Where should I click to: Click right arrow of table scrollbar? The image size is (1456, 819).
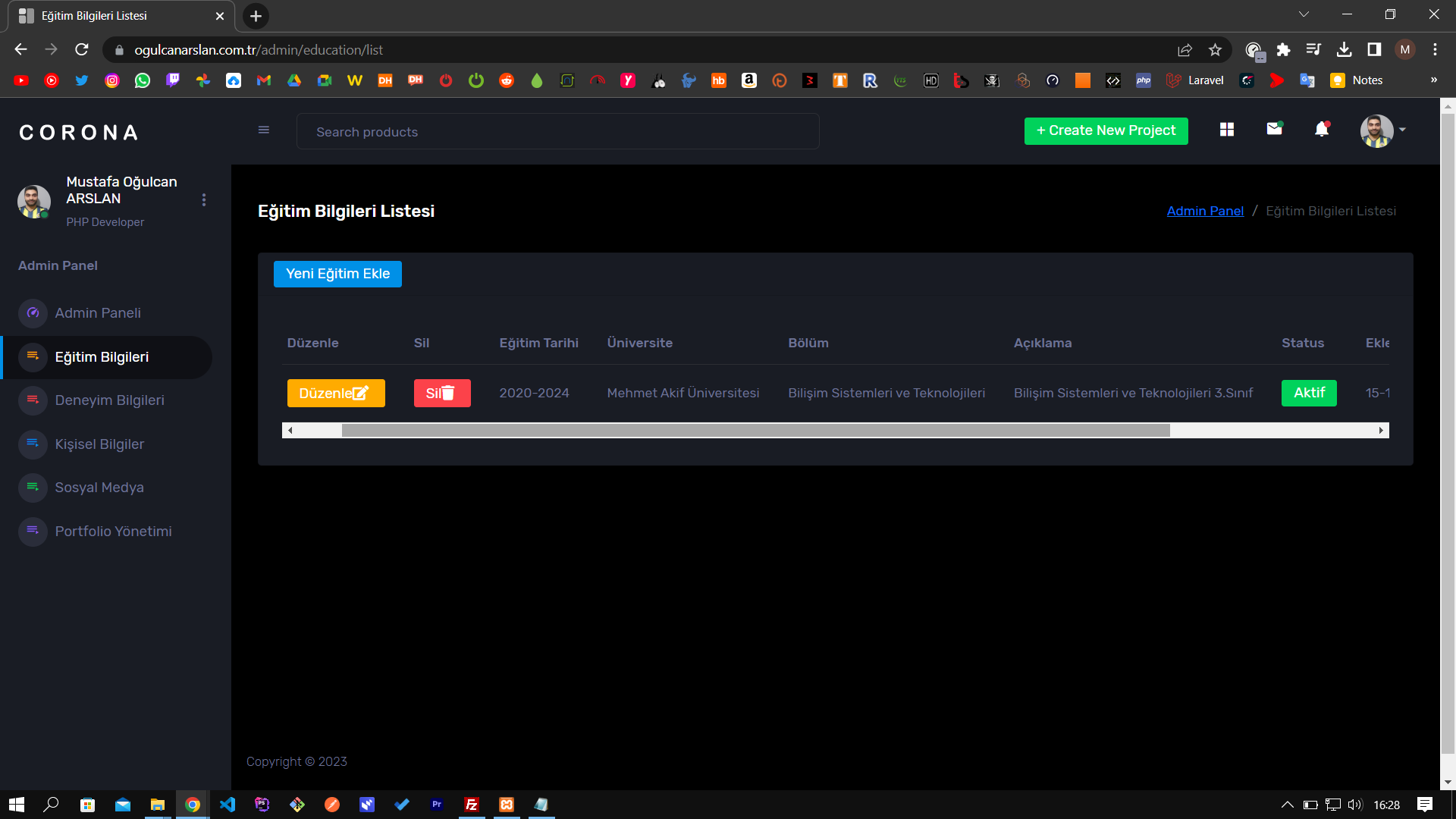point(1381,431)
